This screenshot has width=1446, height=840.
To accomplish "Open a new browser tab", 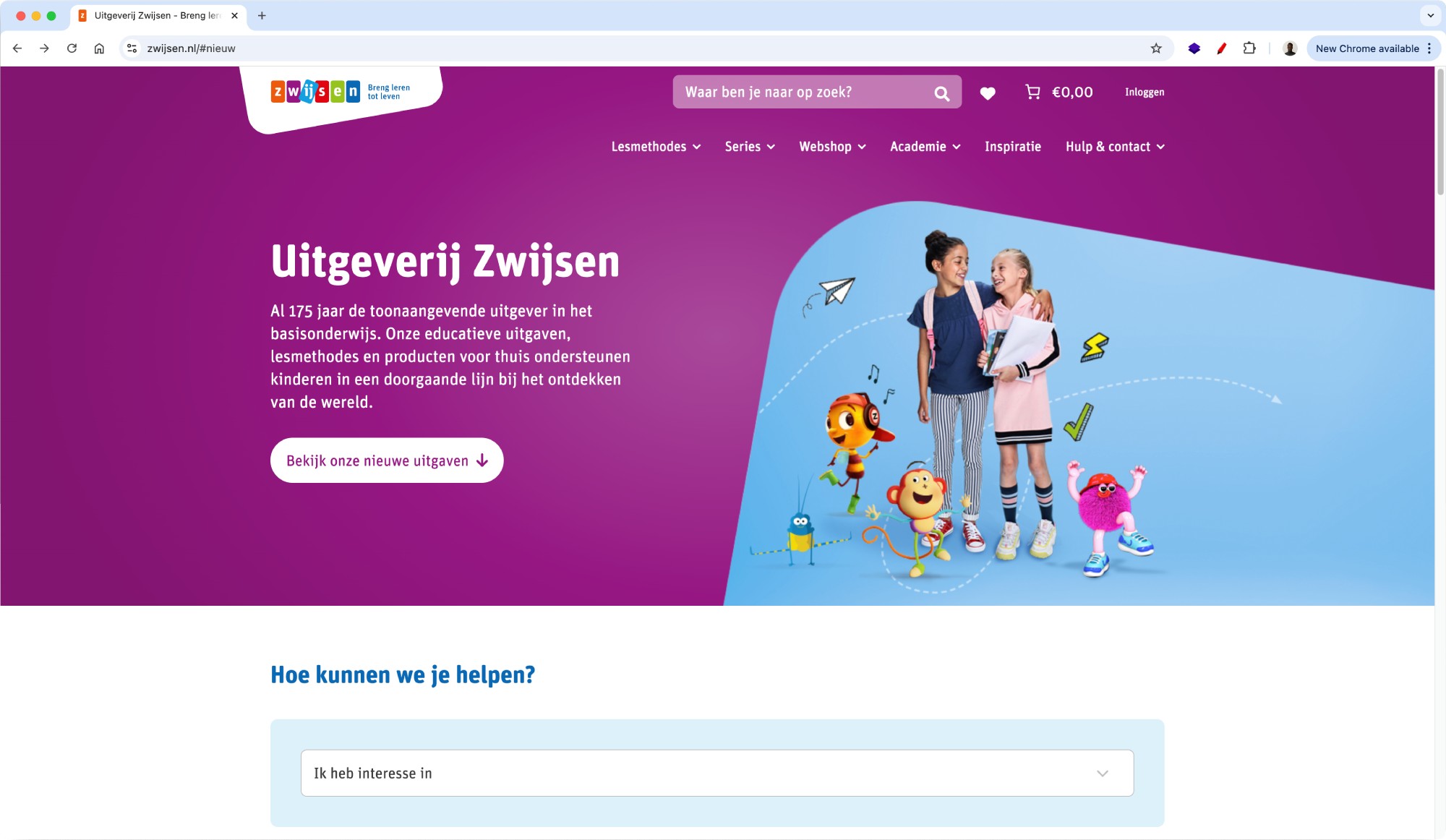I will [262, 15].
